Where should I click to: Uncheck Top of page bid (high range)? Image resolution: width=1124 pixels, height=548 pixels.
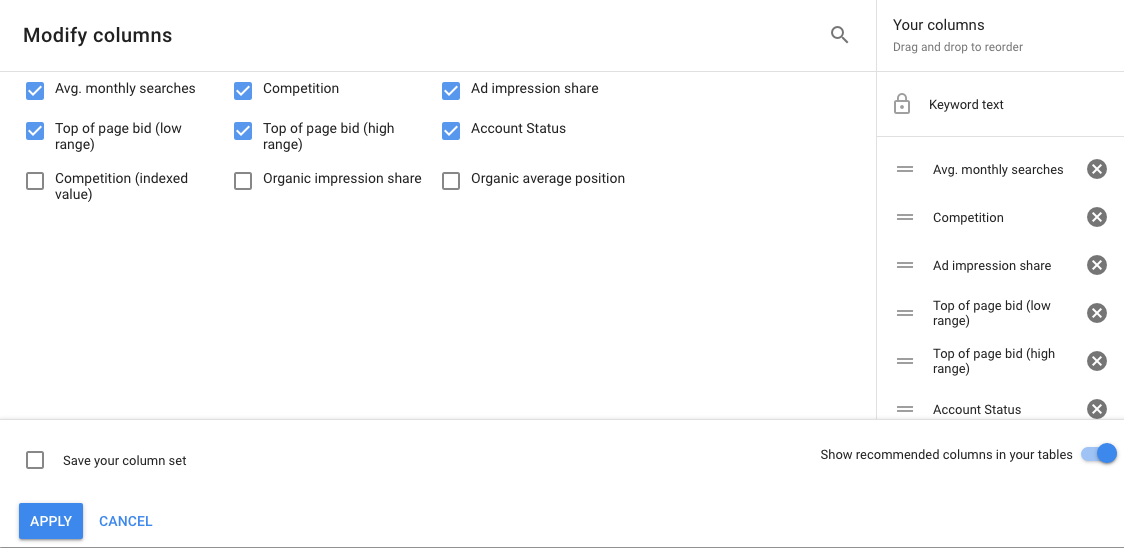tap(243, 131)
